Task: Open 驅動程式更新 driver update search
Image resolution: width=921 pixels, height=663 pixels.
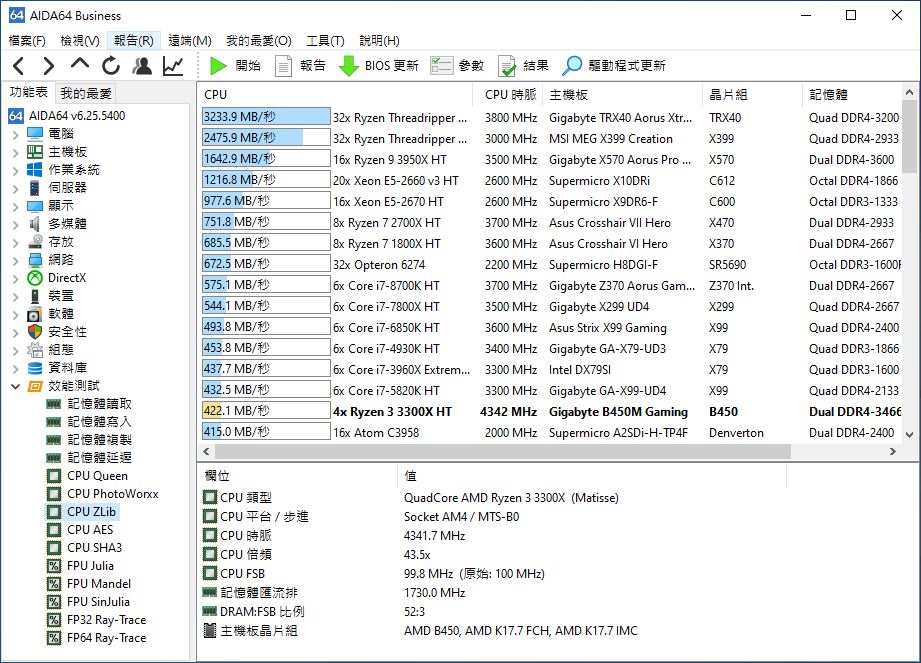Action: (x=613, y=66)
